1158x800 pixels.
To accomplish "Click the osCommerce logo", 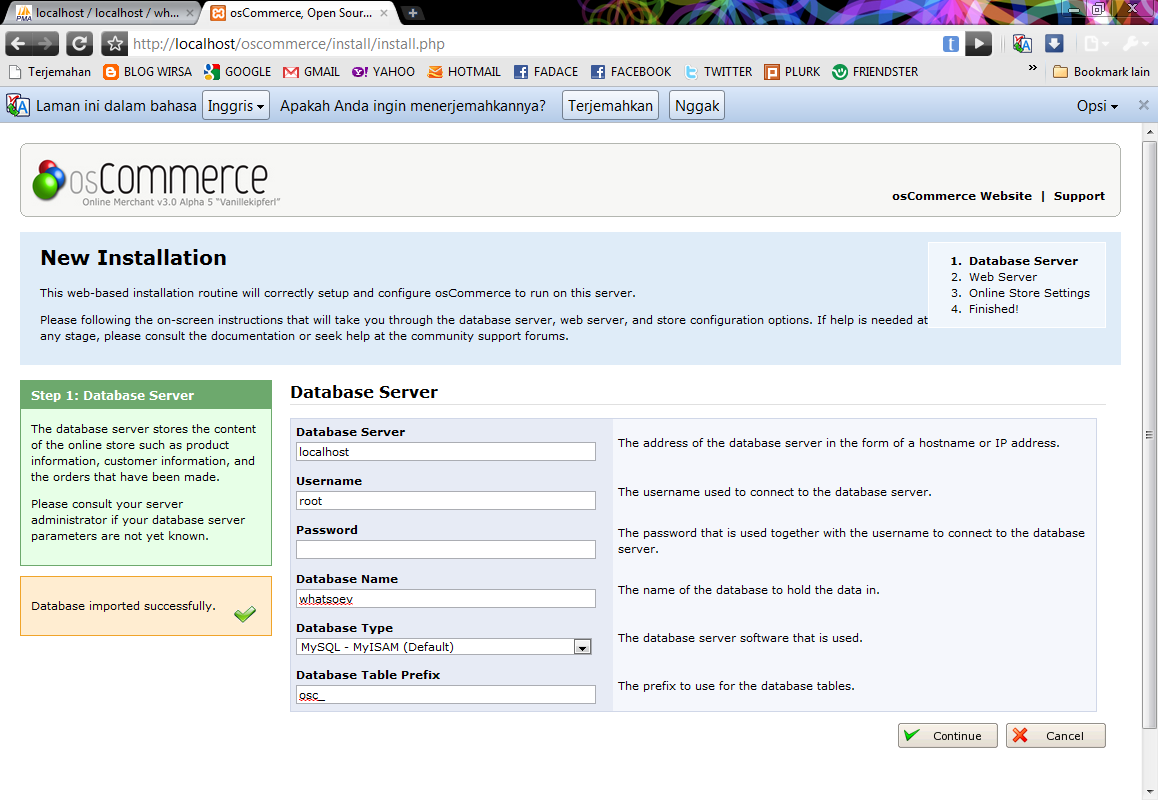I will click(x=157, y=182).
